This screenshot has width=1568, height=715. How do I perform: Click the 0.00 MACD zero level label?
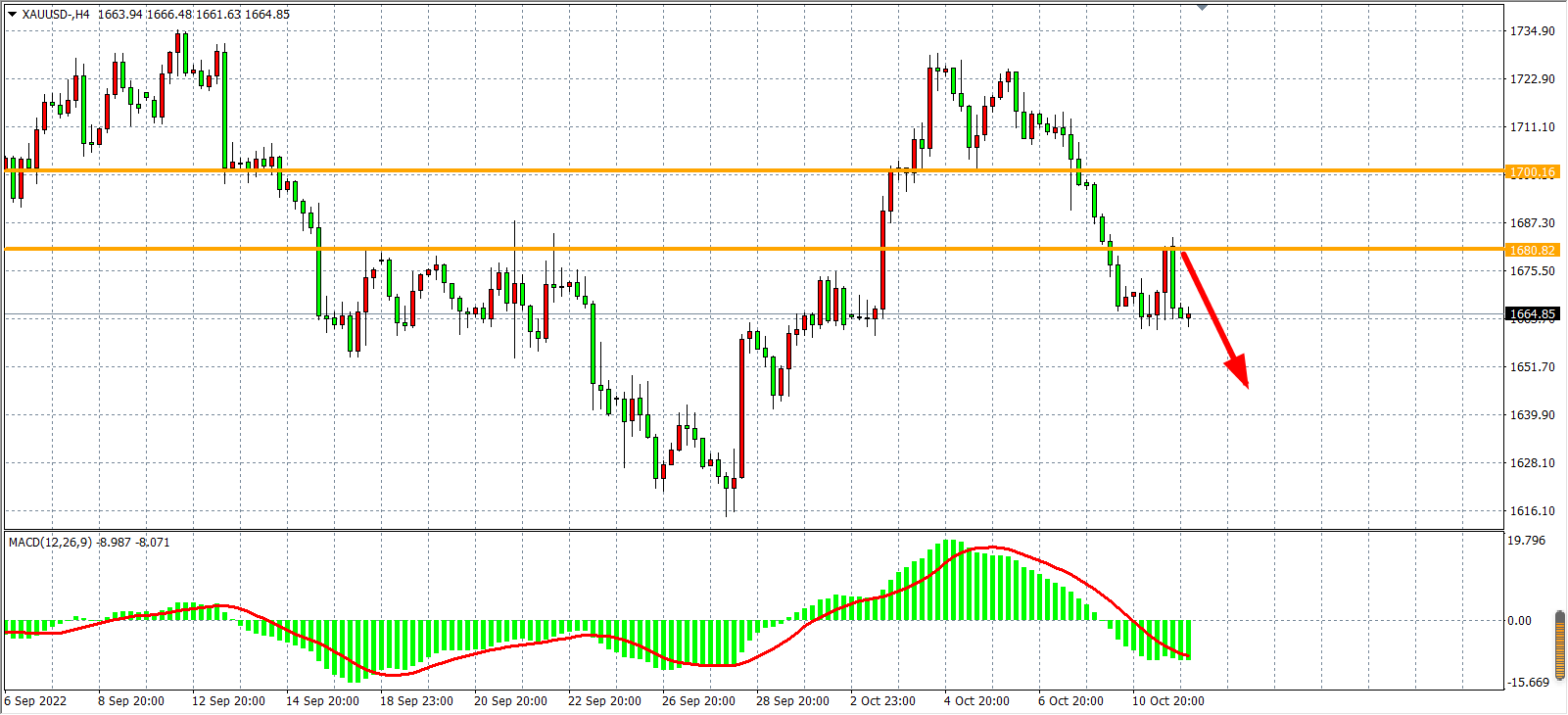click(1520, 621)
